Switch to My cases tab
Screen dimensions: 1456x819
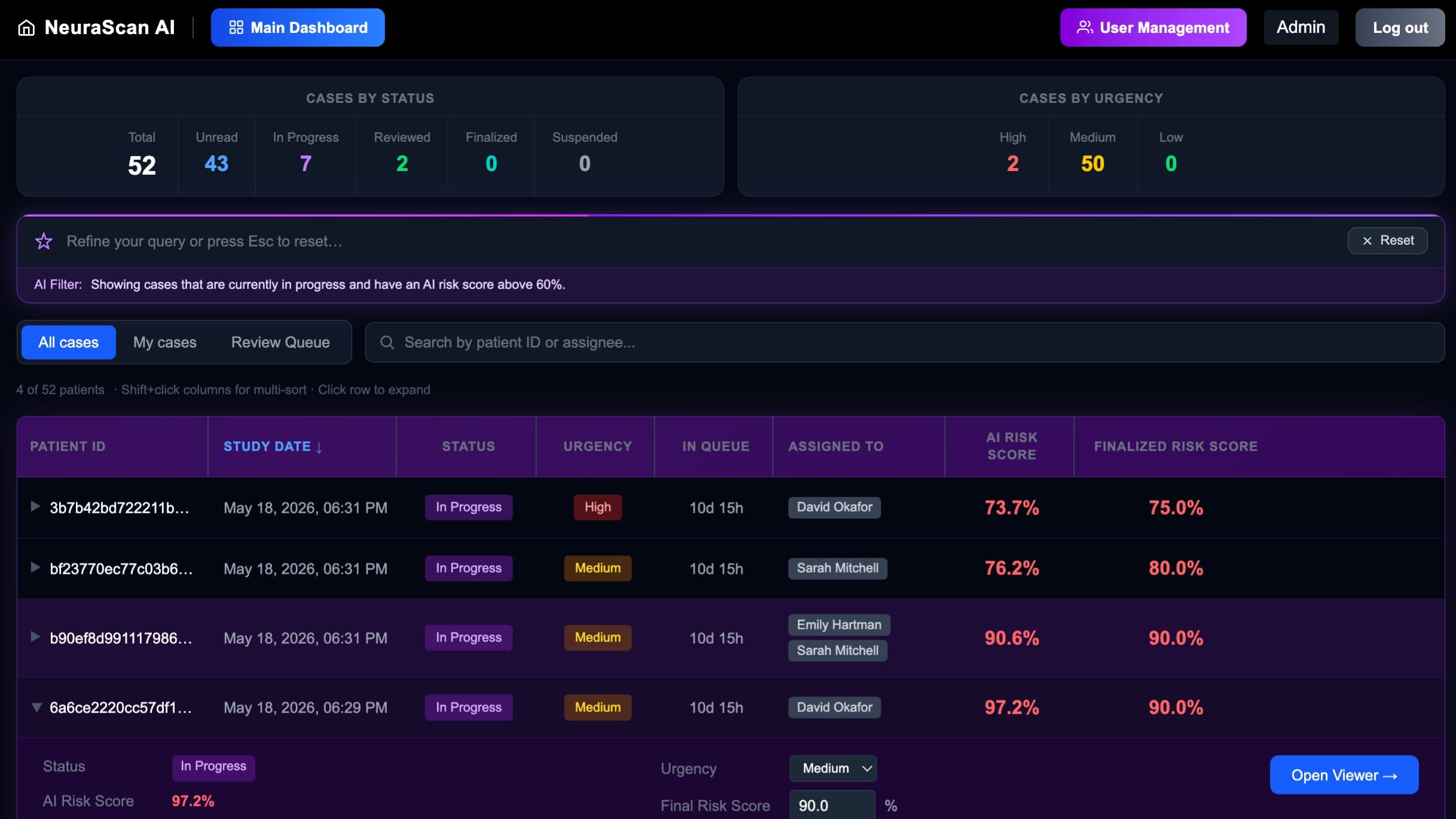click(164, 342)
